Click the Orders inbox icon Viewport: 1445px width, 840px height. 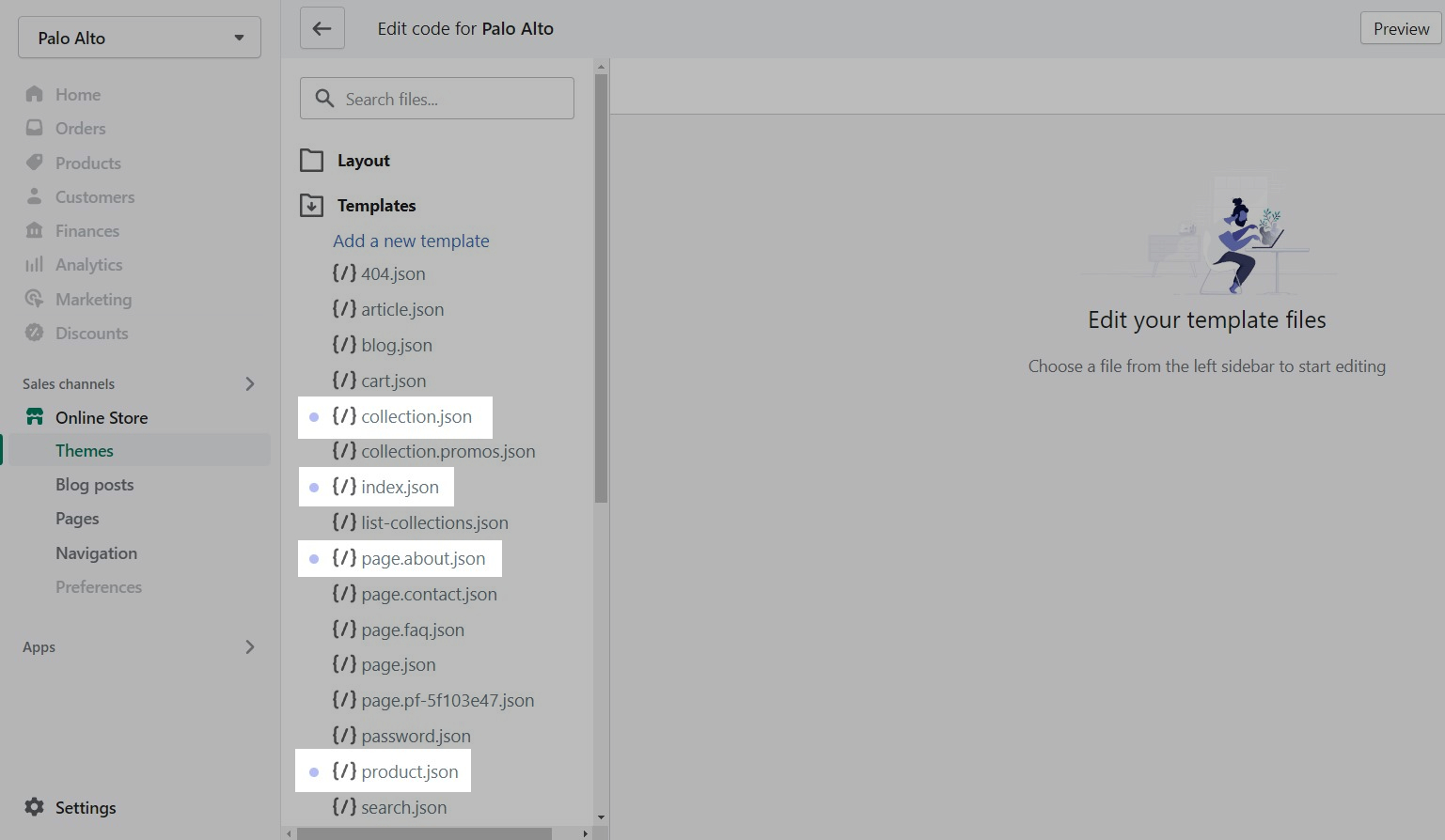35,128
